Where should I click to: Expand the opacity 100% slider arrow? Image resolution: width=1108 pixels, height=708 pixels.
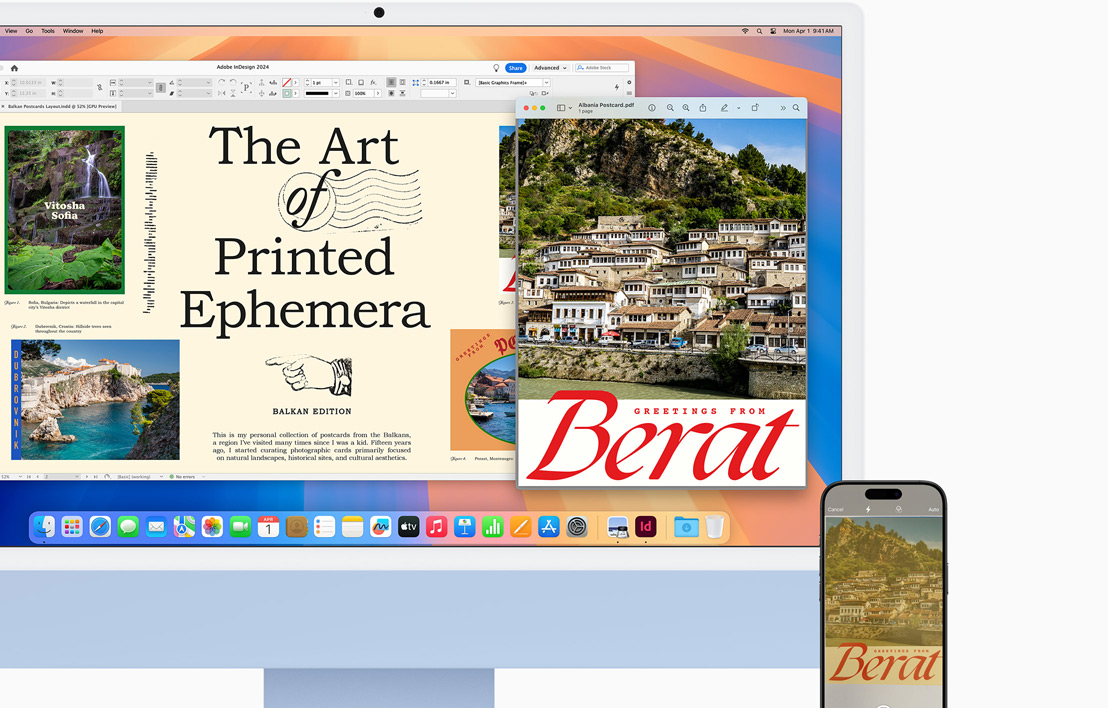pyautogui.click(x=378, y=93)
